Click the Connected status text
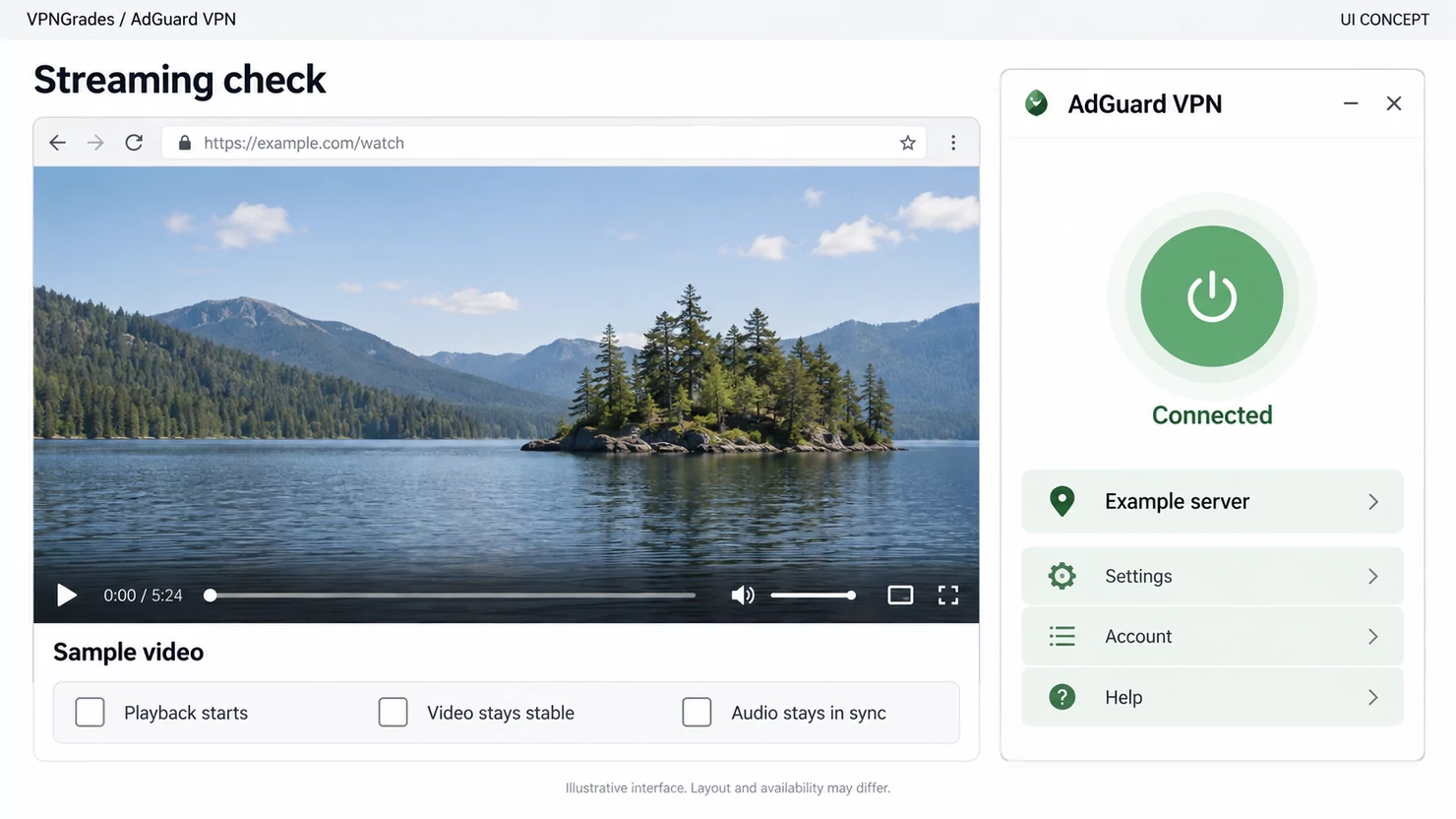Viewport: 1456px width, 819px height. [x=1212, y=415]
